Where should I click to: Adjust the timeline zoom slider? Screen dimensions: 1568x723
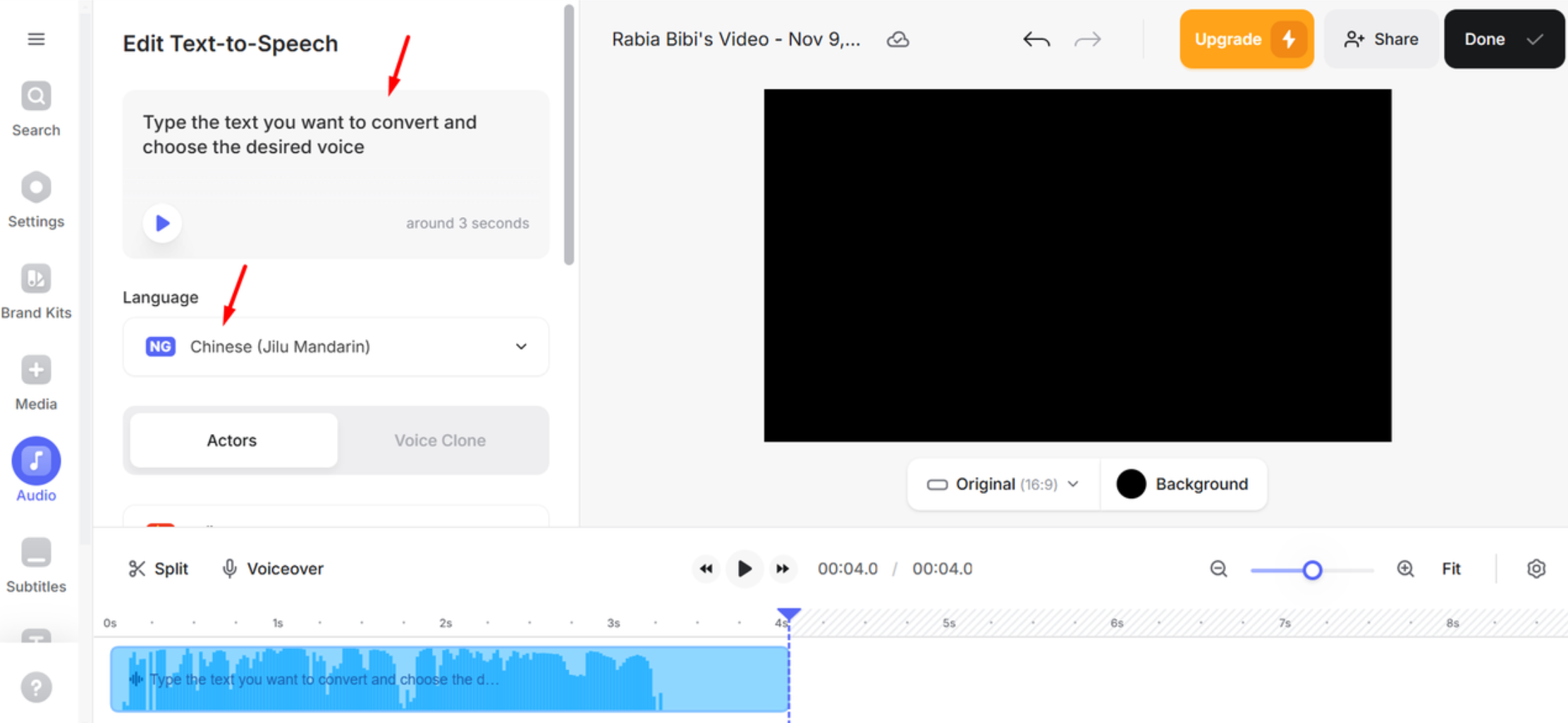tap(1313, 569)
